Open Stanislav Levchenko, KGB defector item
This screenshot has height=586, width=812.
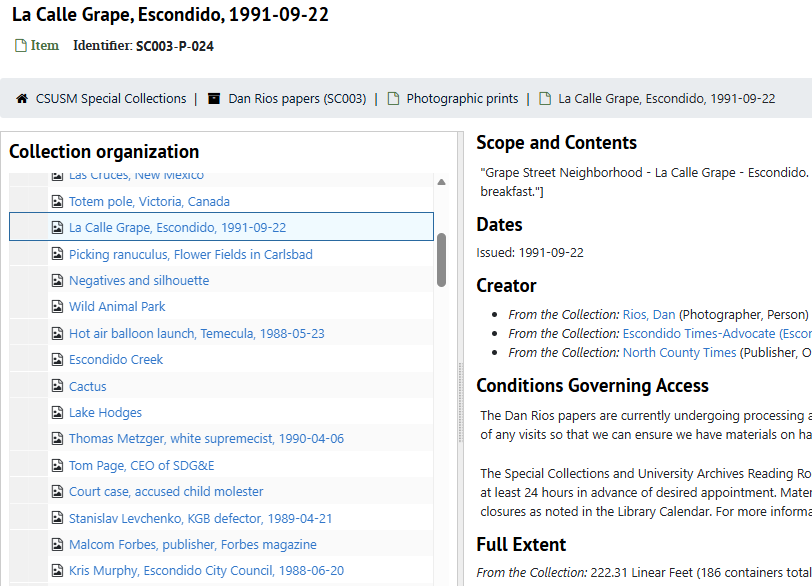click(x=200, y=518)
